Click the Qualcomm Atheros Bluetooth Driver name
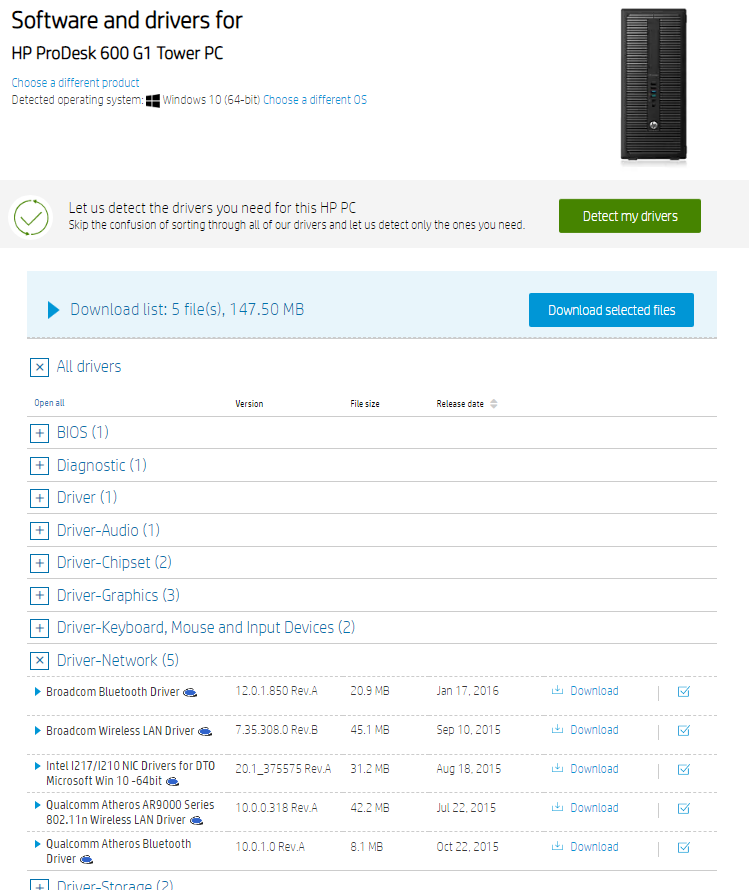Viewport: 749px width, 890px height. 119,851
